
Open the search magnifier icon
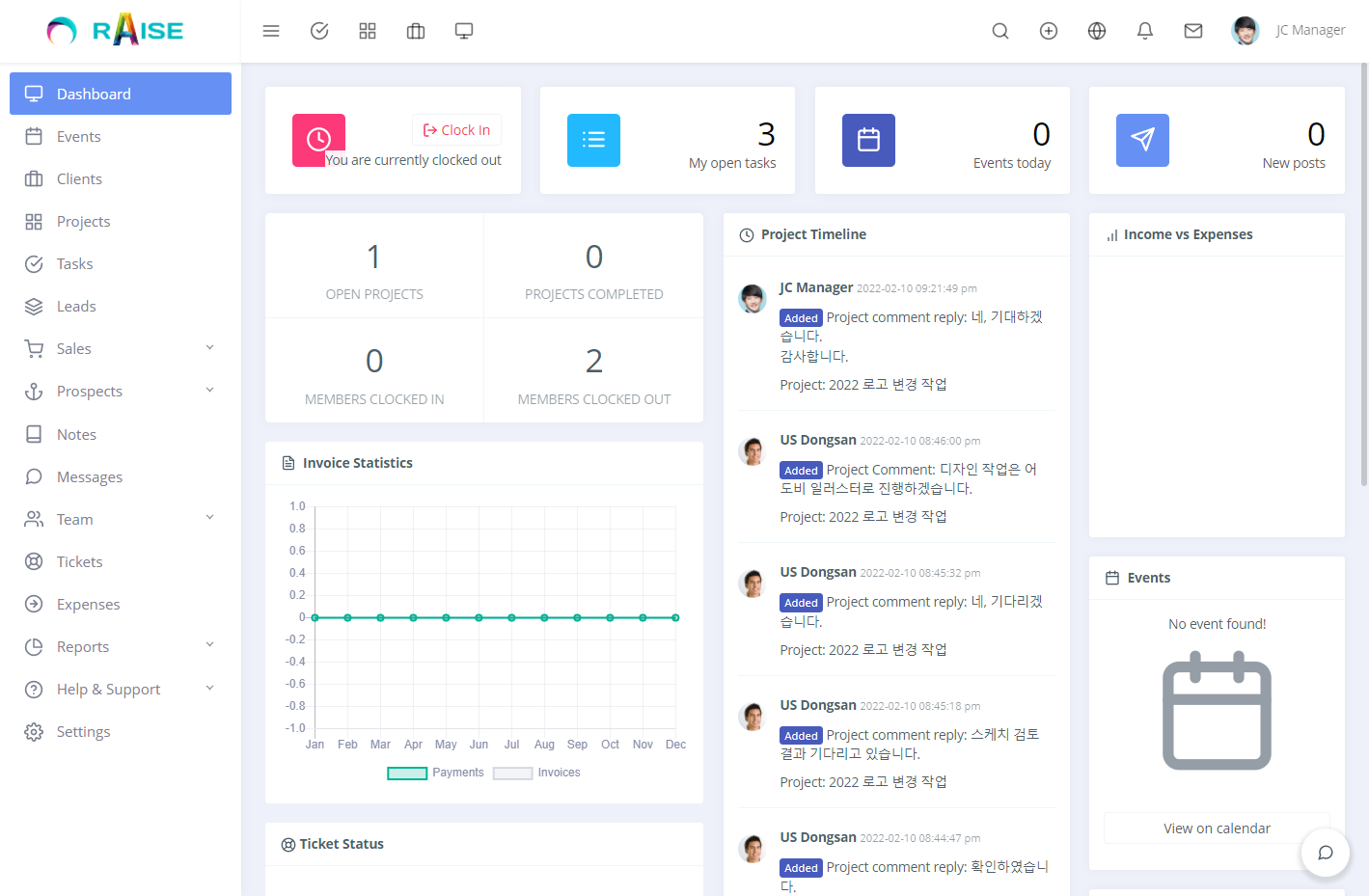tap(1000, 31)
